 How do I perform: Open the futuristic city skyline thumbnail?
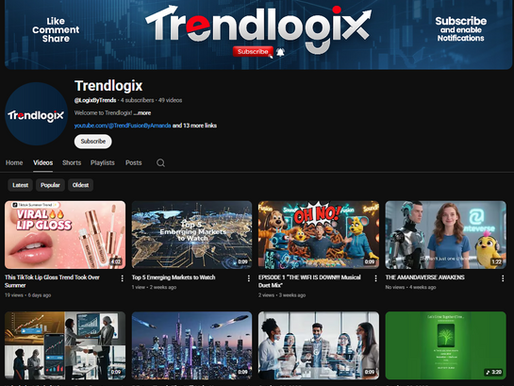coord(192,346)
